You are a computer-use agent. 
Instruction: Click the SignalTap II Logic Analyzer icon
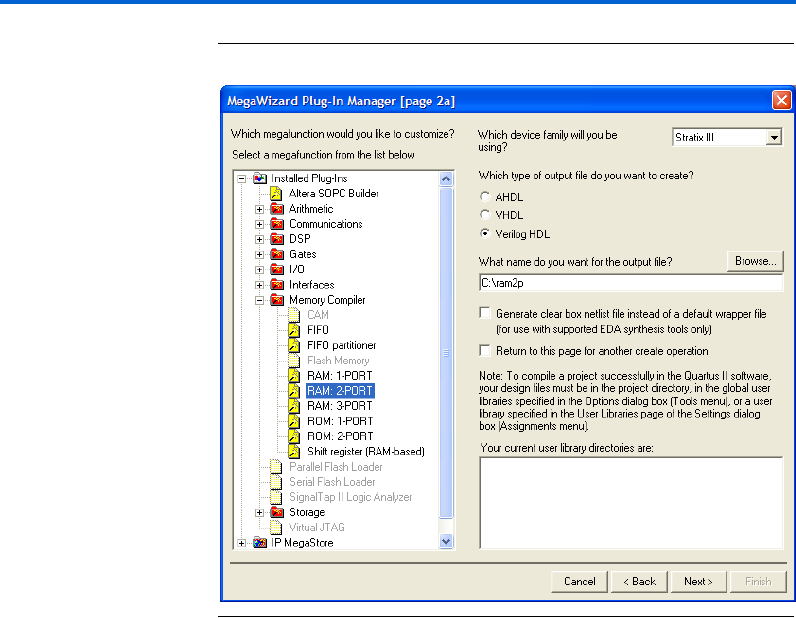276,497
